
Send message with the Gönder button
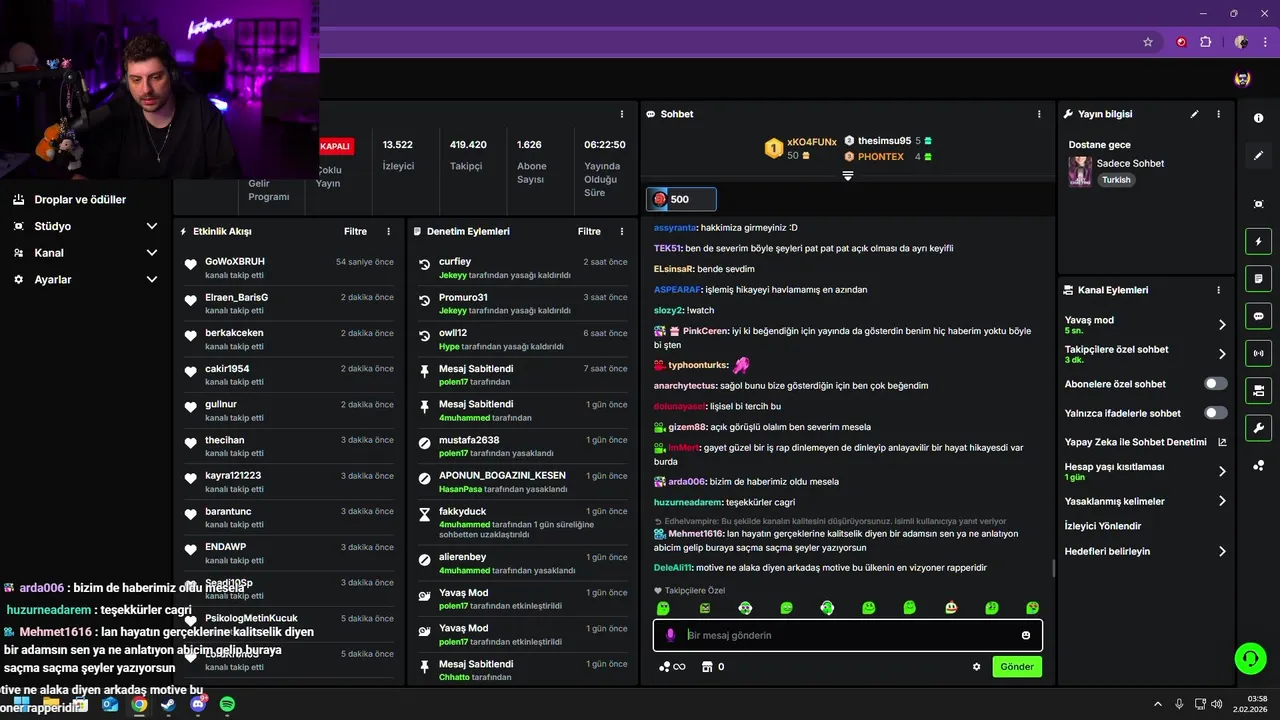pyautogui.click(x=1017, y=667)
